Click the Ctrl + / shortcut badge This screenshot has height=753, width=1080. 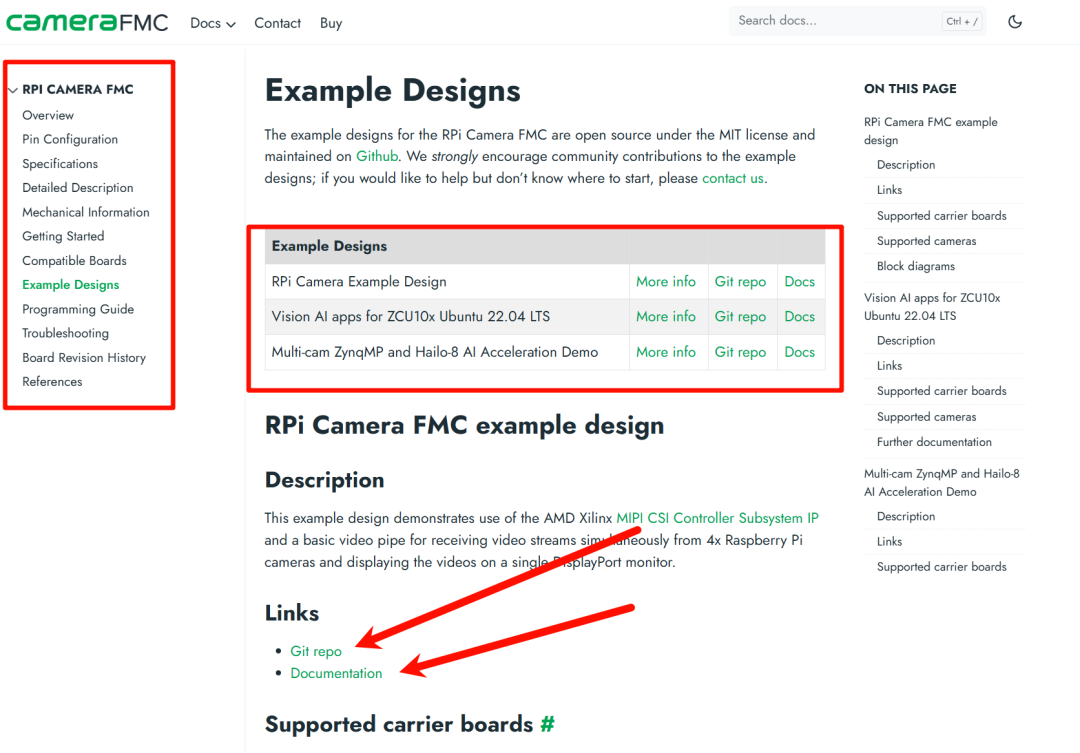coord(962,21)
